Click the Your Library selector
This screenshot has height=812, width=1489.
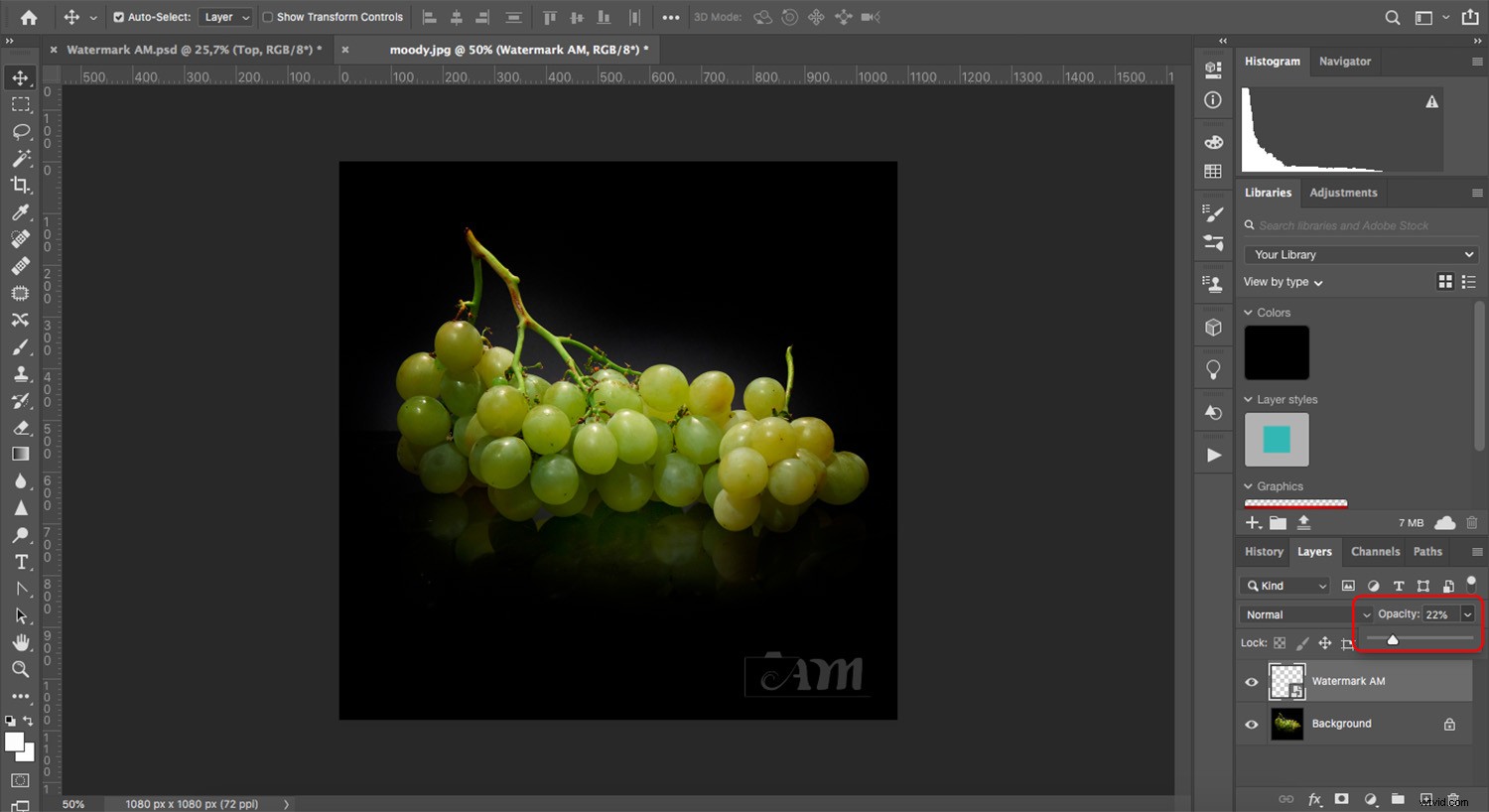(x=1360, y=254)
